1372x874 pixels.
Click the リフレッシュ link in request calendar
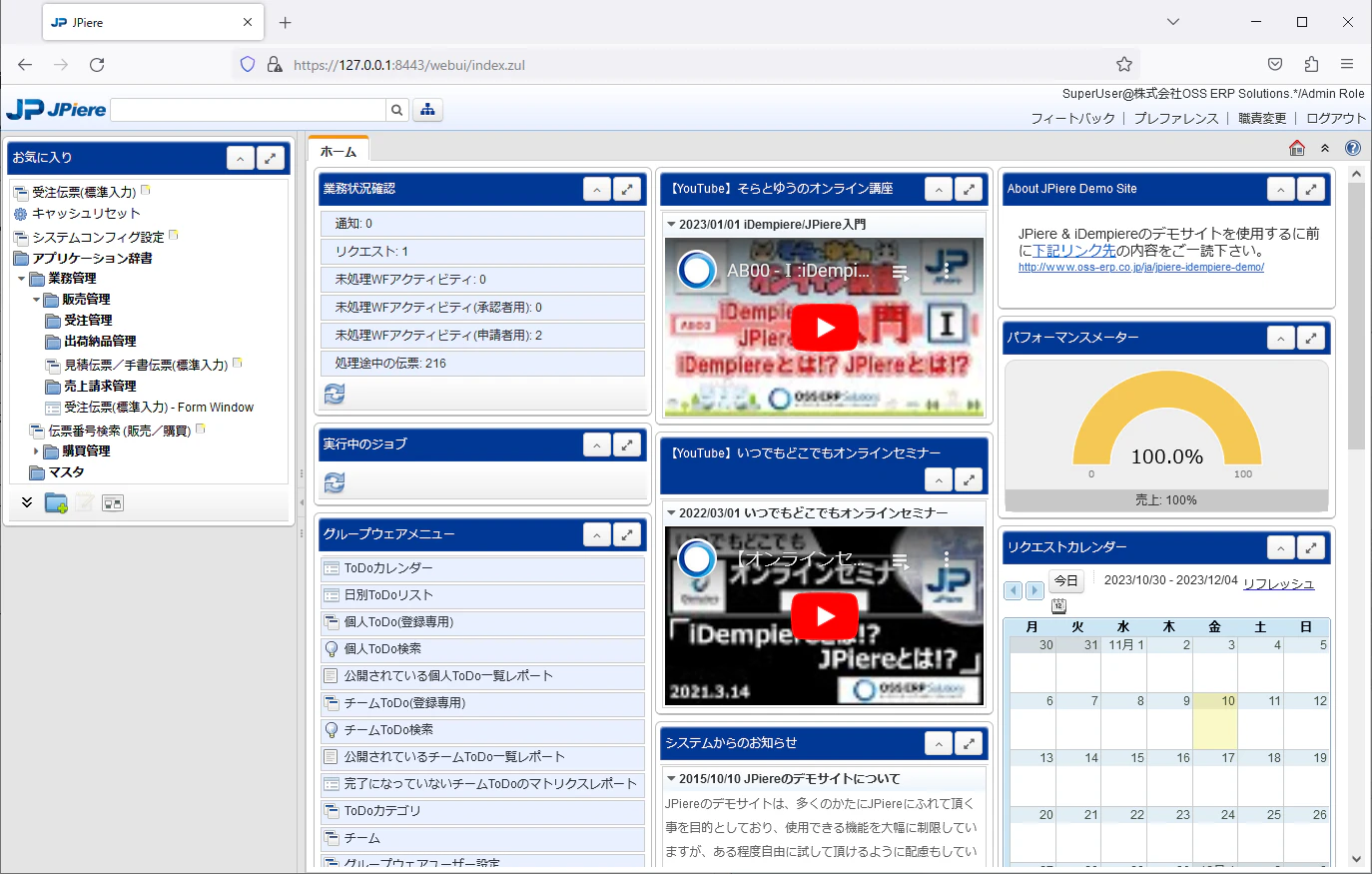point(1278,584)
